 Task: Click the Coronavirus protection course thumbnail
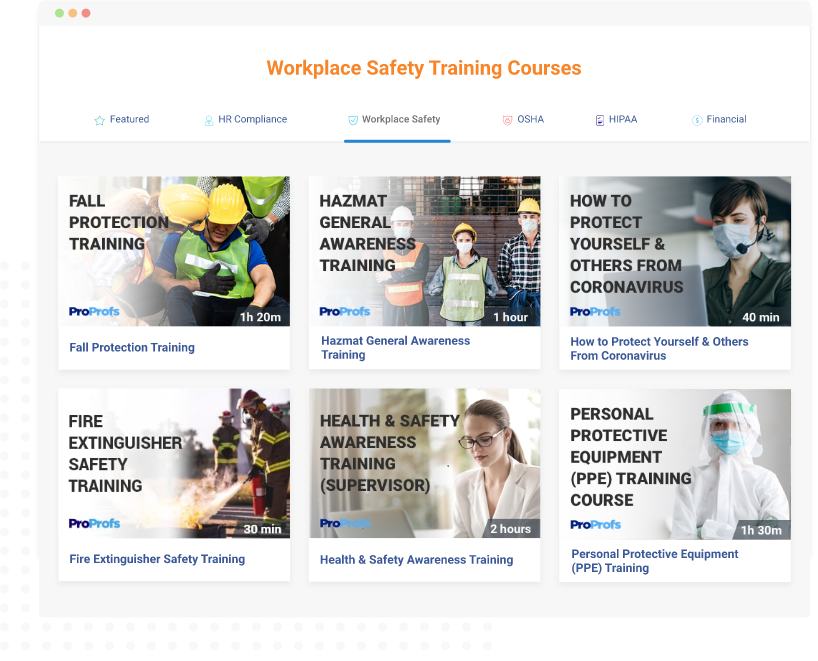click(x=675, y=251)
